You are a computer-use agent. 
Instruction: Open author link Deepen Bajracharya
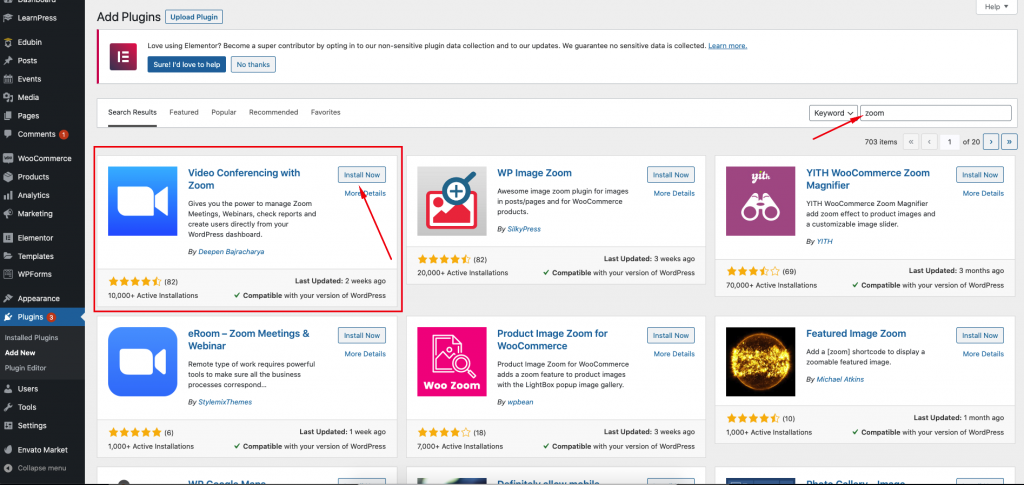pyautogui.click(x=231, y=251)
